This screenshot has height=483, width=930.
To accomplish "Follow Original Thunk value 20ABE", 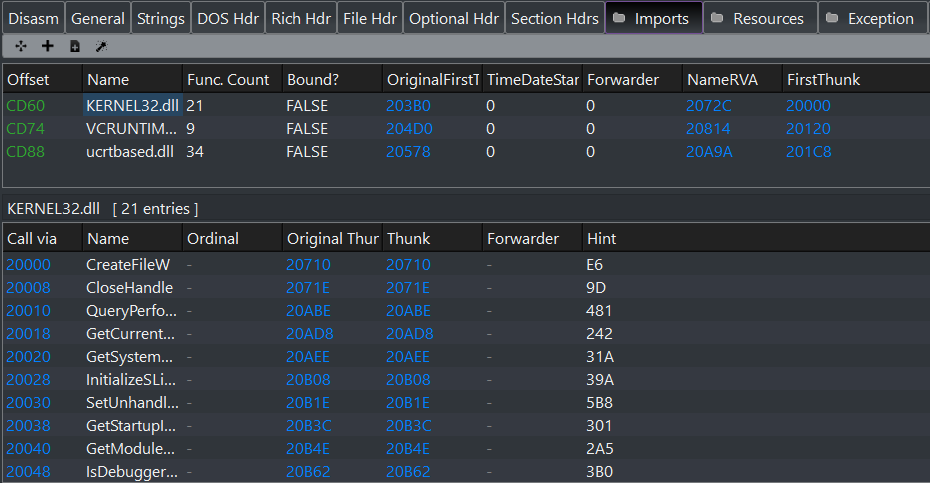I will pos(308,311).
